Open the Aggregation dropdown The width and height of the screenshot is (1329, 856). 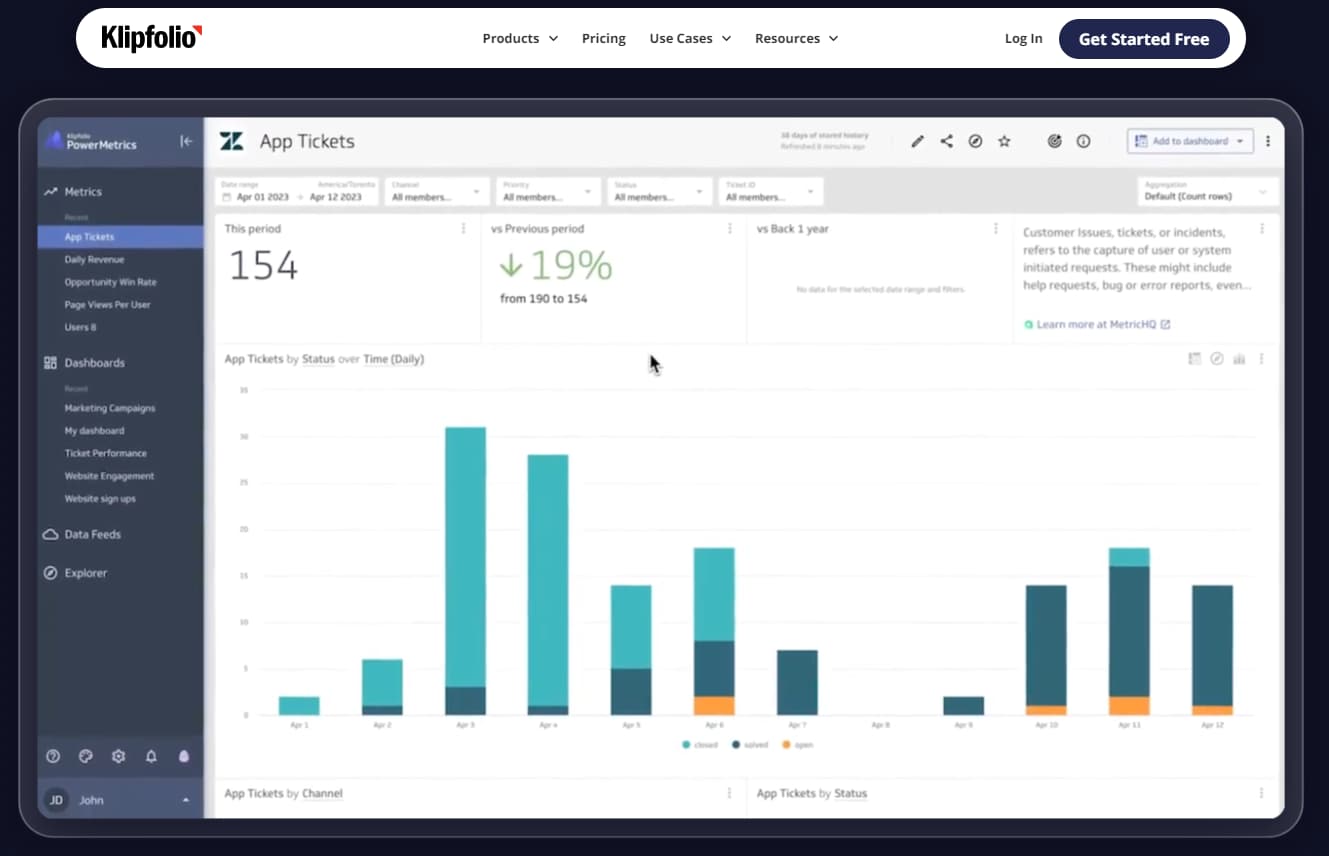[1208, 192]
